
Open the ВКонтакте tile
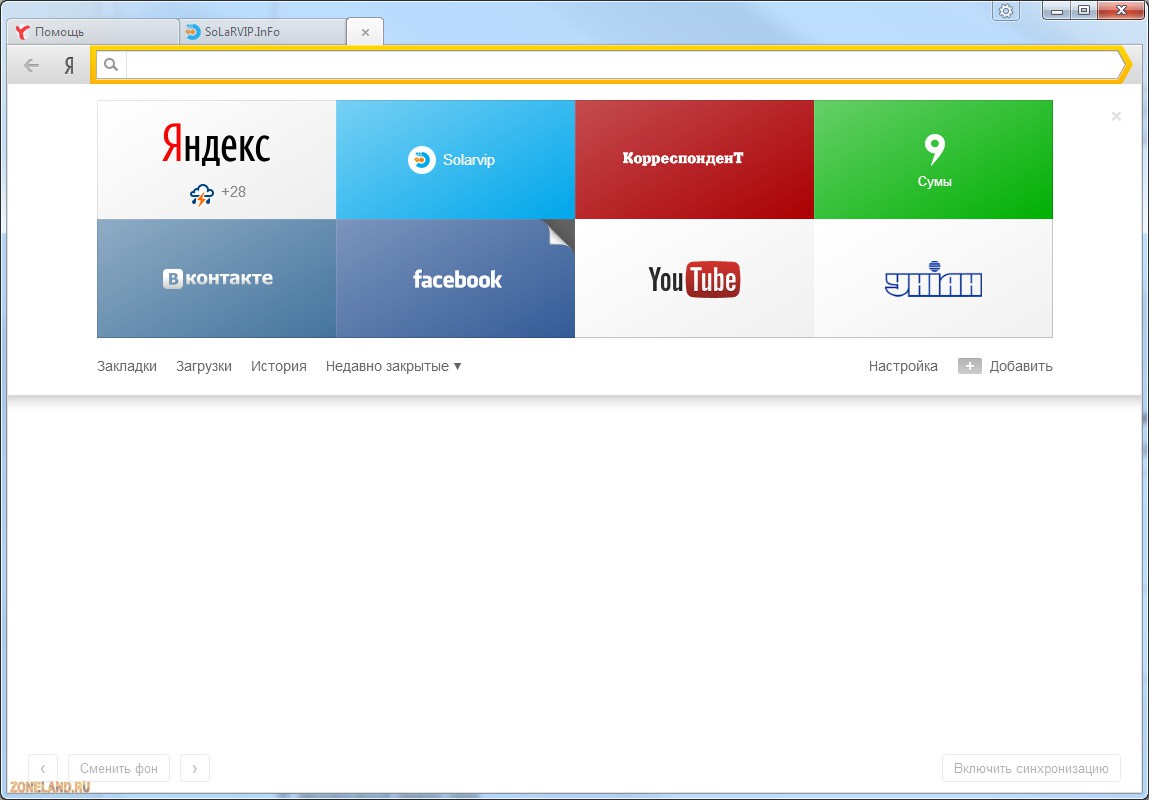click(216, 278)
